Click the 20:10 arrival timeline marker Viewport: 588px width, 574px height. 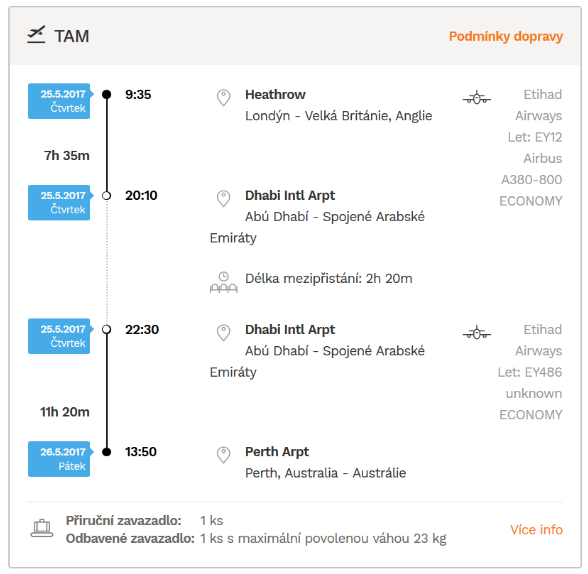[106, 195]
